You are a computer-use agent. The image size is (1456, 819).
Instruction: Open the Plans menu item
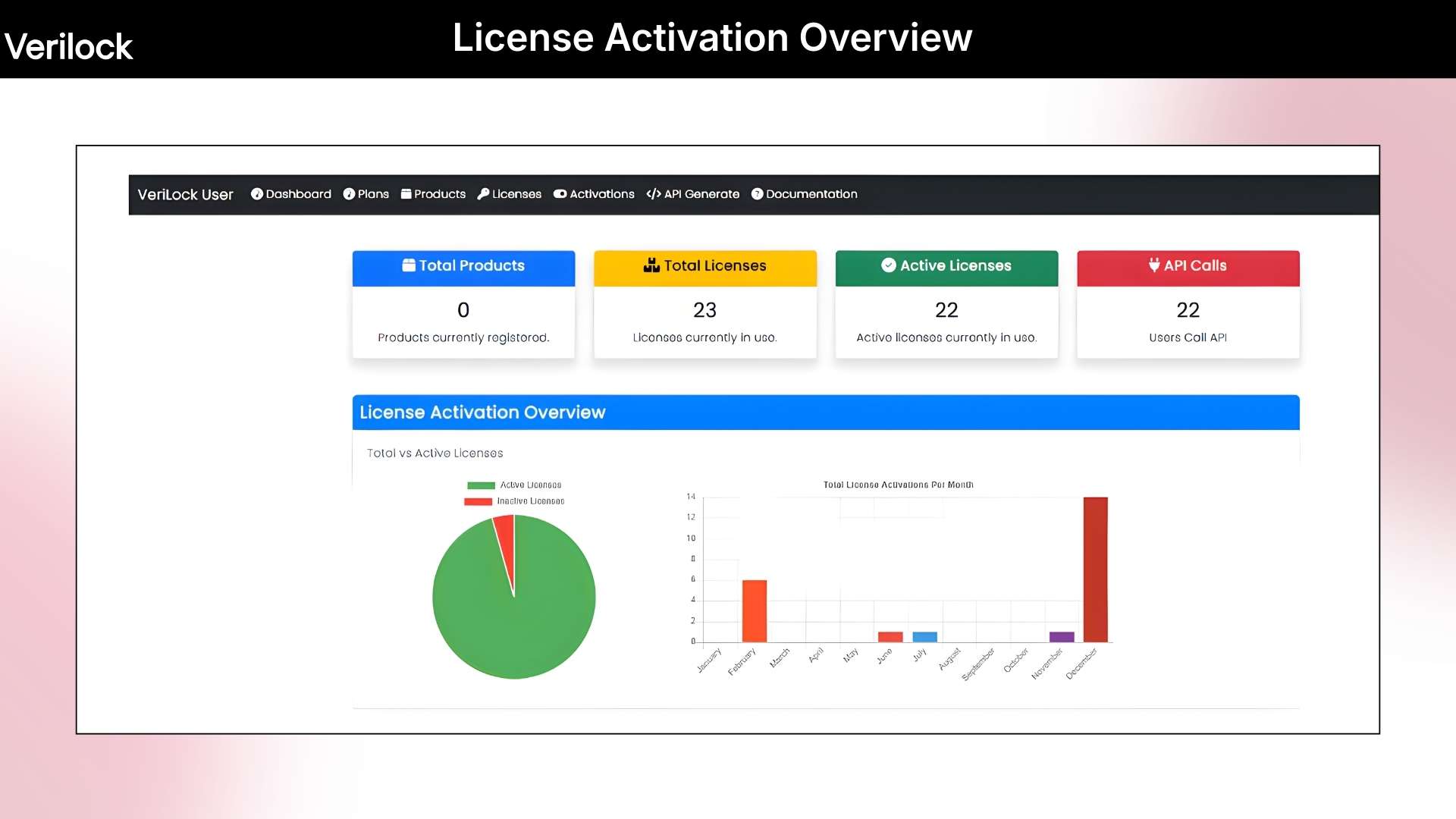pos(372,194)
